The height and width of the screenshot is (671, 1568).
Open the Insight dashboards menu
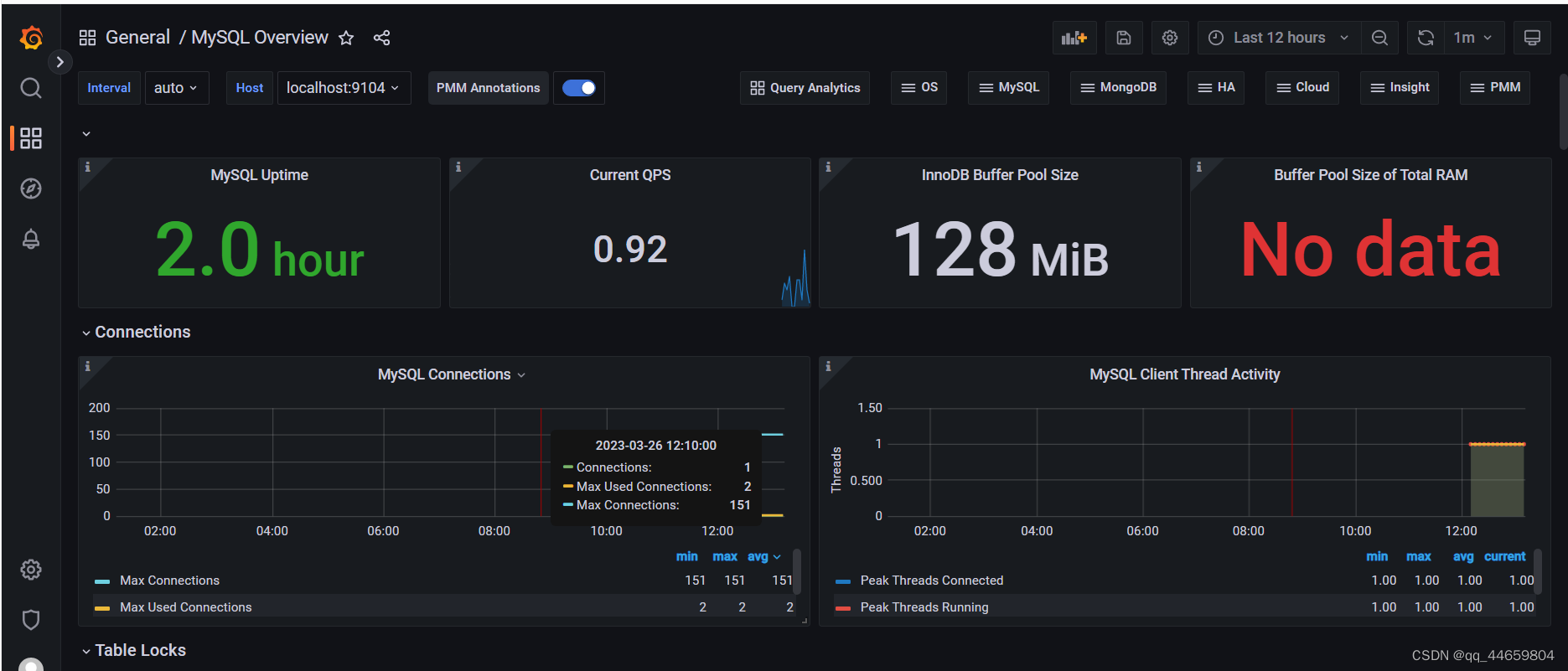[x=1400, y=88]
